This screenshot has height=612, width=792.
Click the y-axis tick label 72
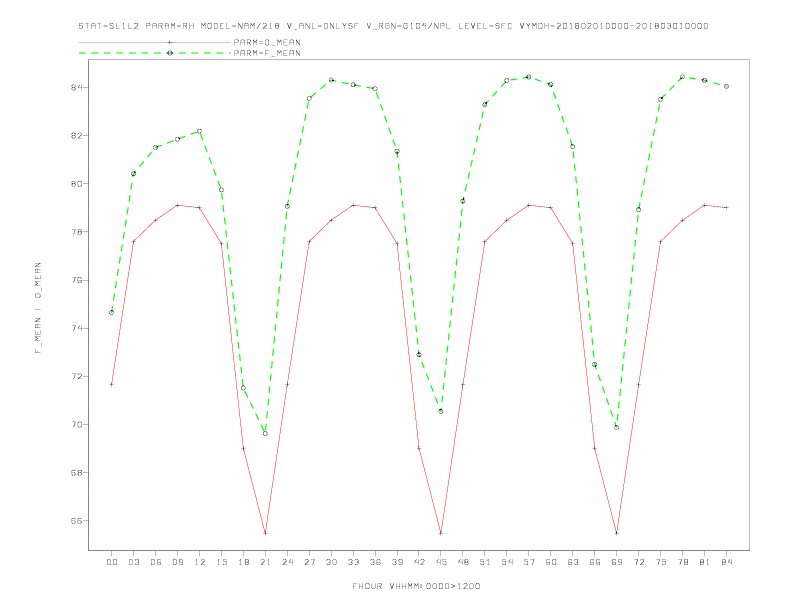pyautogui.click(x=76, y=376)
